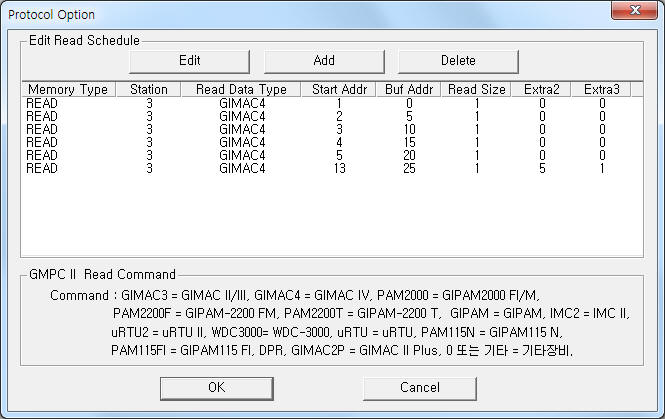Close the Protocol Option window
The image size is (665, 419).
(x=634, y=10)
